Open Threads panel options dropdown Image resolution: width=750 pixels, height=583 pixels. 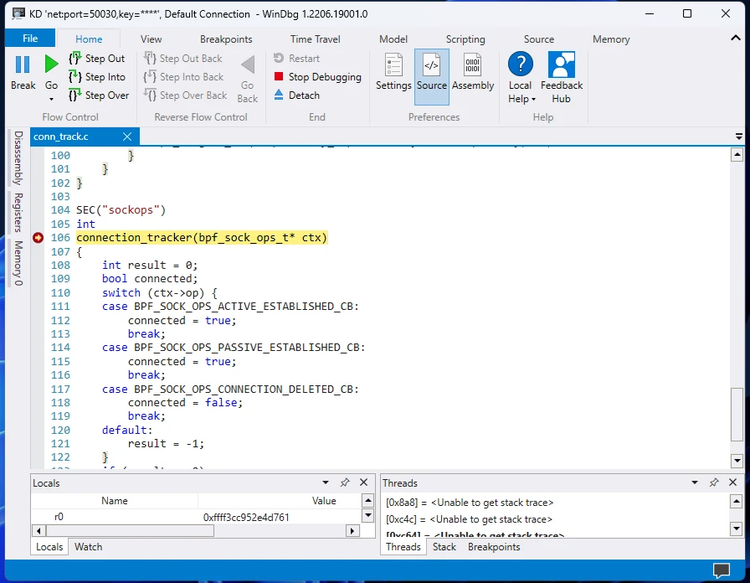tap(695, 483)
